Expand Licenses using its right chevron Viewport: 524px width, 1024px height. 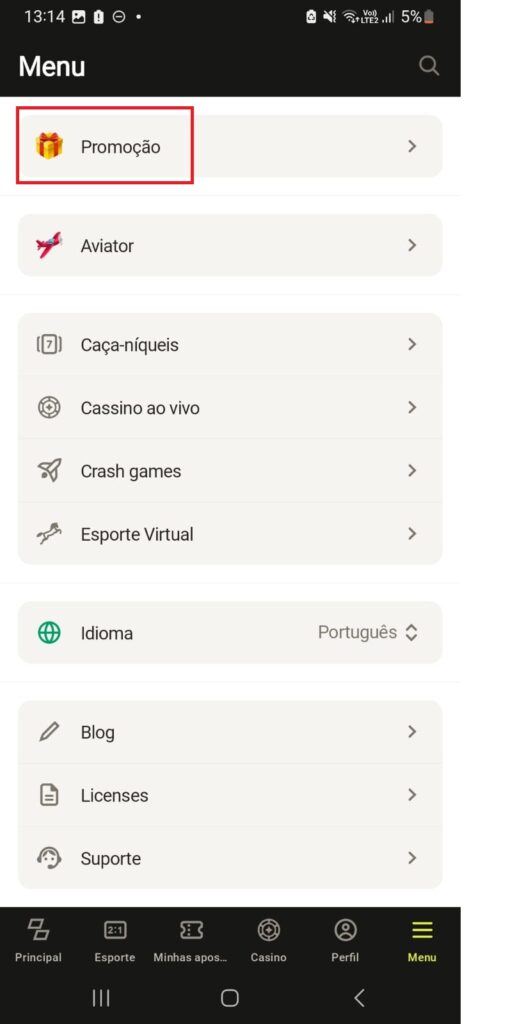(x=412, y=795)
